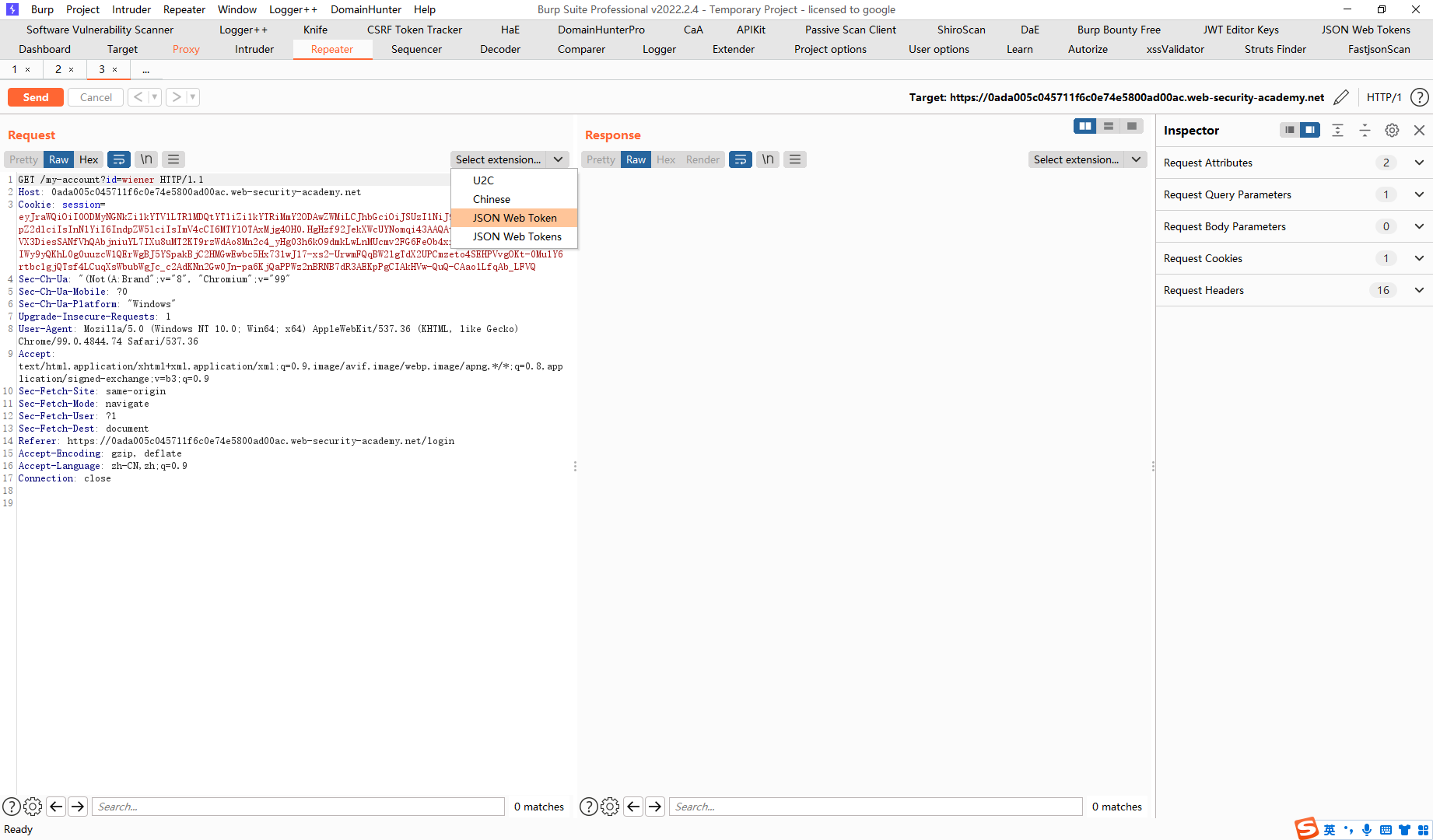Send the request
Image resolution: width=1433 pixels, height=840 pixels.
pos(36,97)
